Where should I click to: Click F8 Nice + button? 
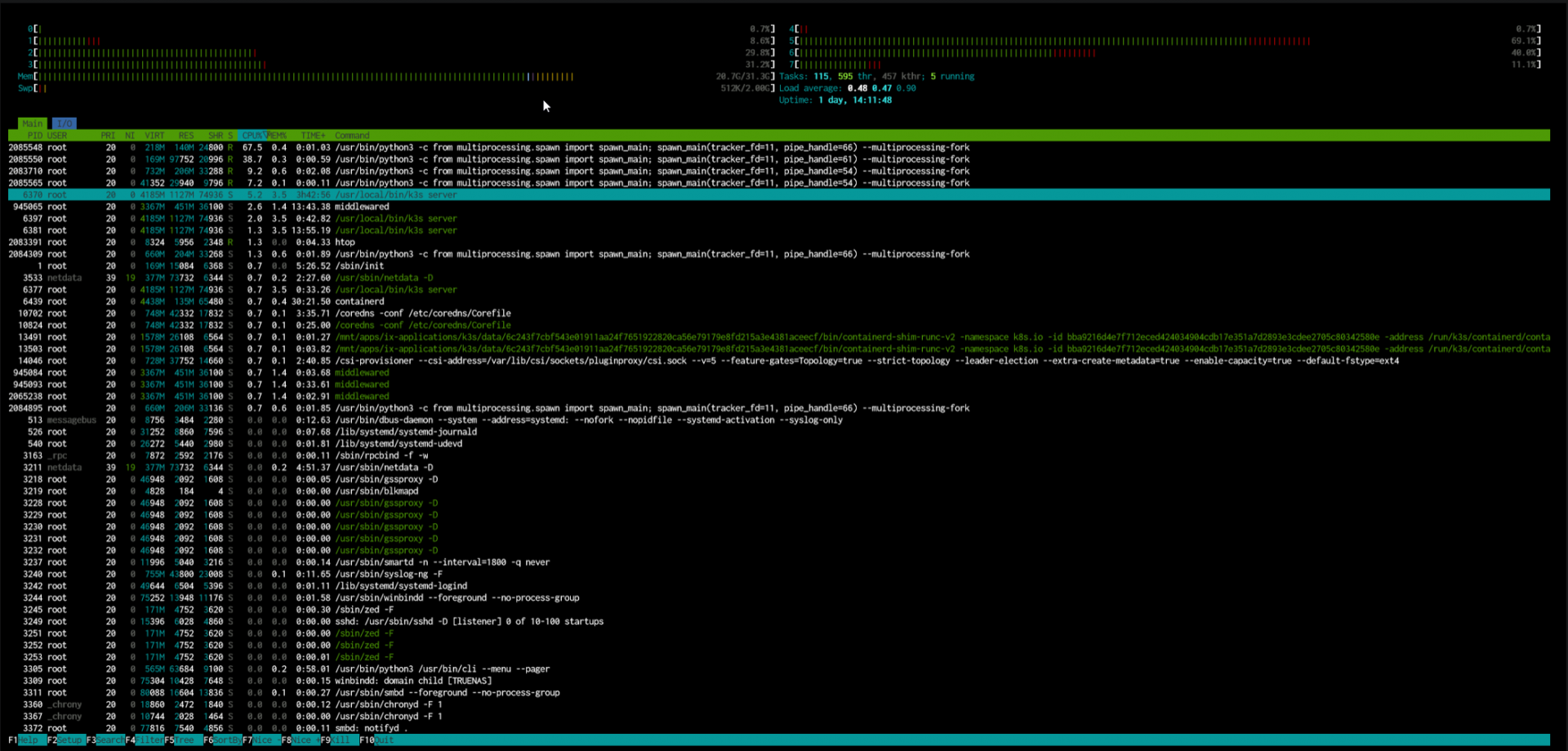click(x=301, y=740)
